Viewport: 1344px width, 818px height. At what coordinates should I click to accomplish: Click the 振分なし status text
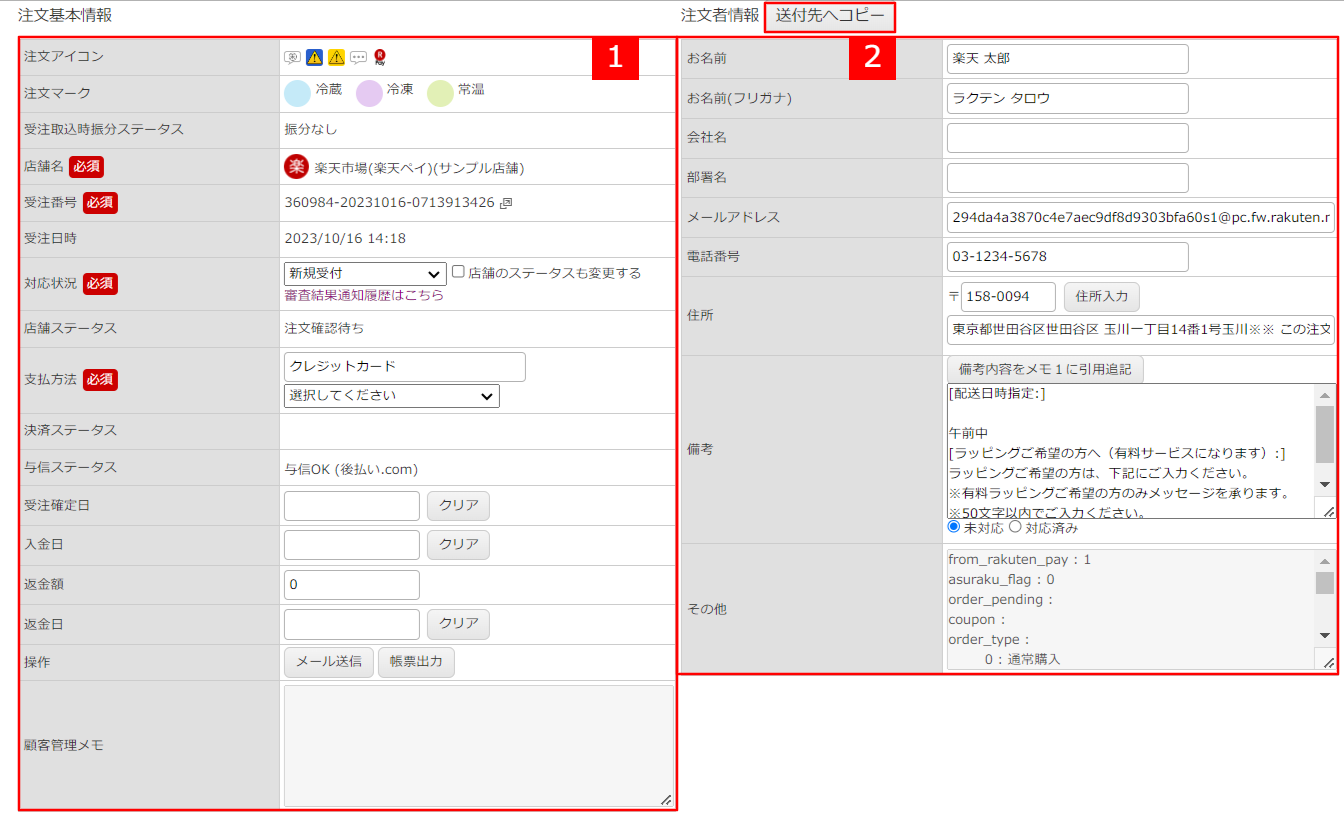(x=310, y=130)
